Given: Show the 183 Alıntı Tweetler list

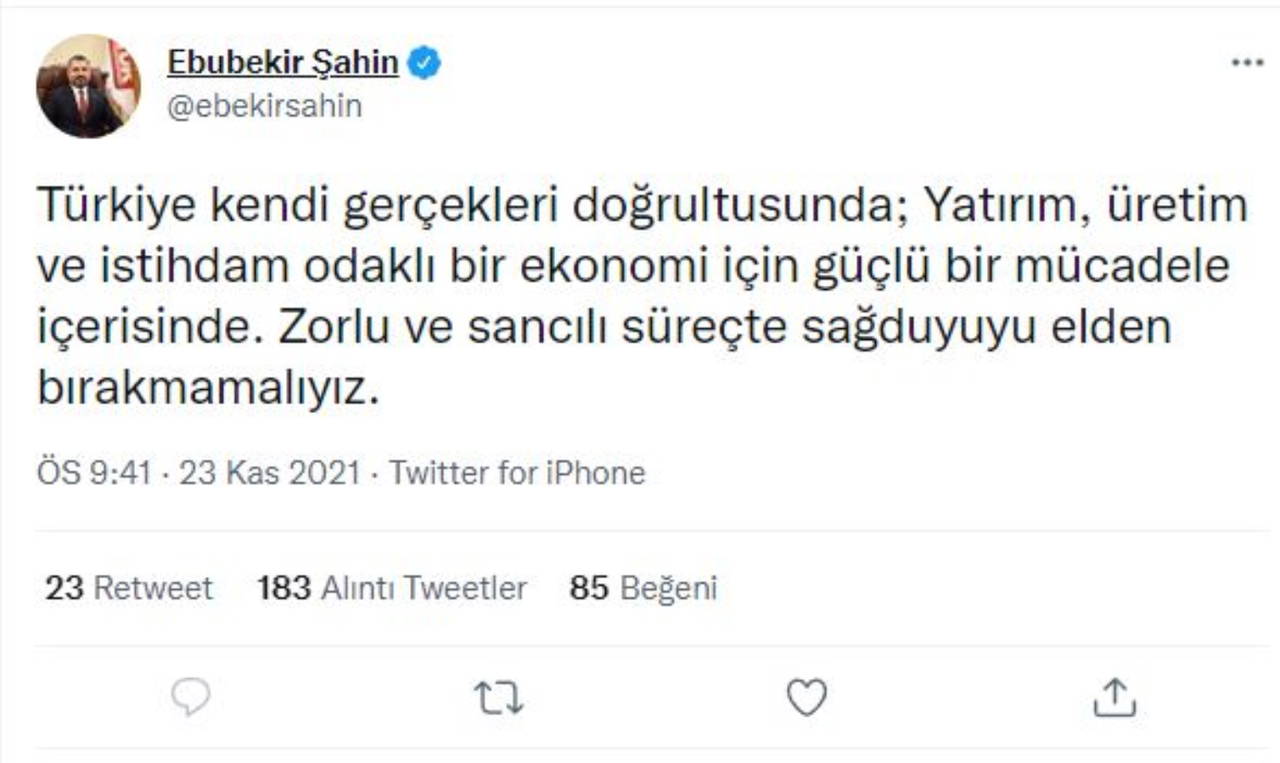Looking at the screenshot, I should pyautogui.click(x=392, y=588).
